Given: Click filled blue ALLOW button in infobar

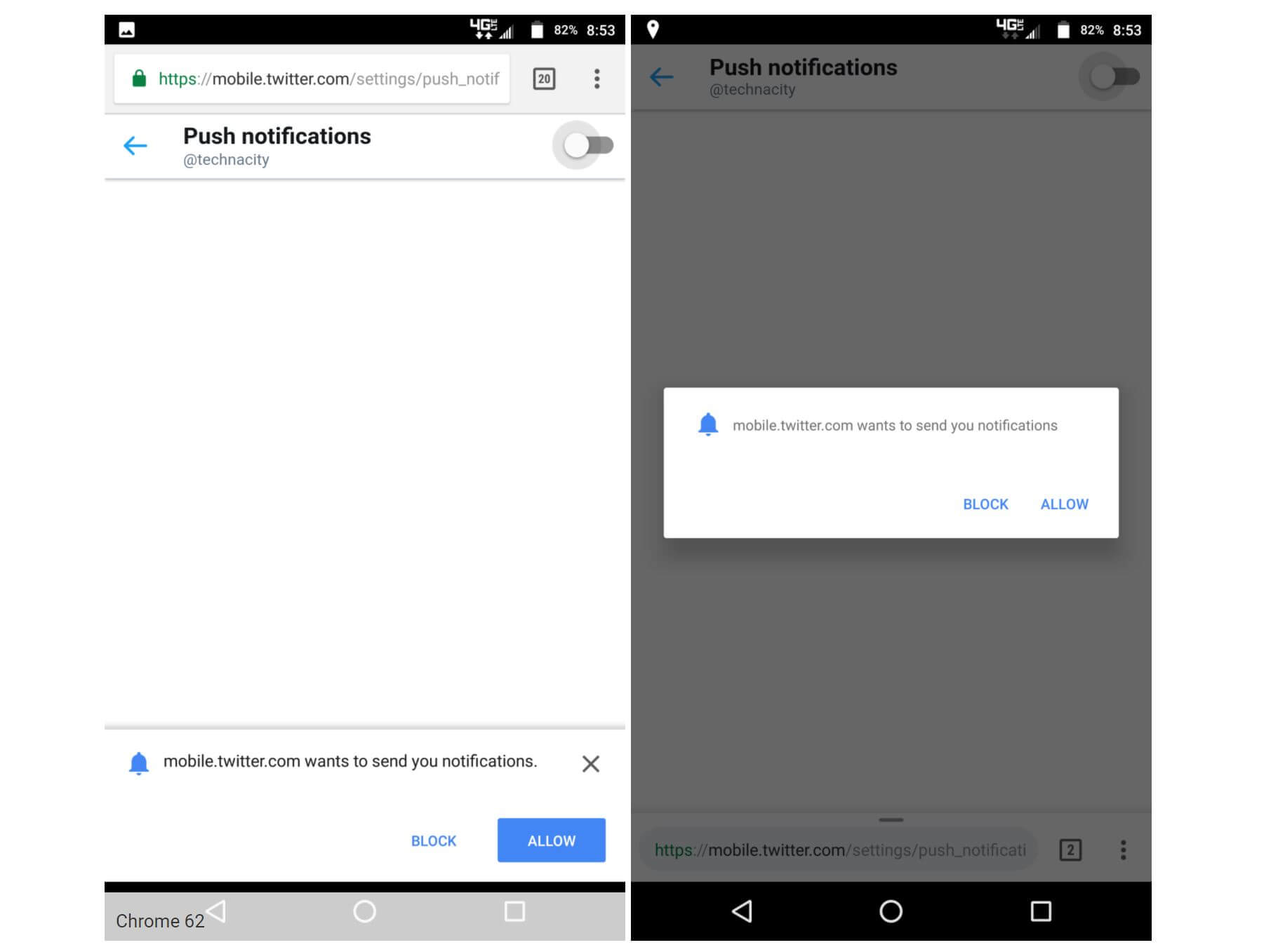Looking at the screenshot, I should pos(551,840).
